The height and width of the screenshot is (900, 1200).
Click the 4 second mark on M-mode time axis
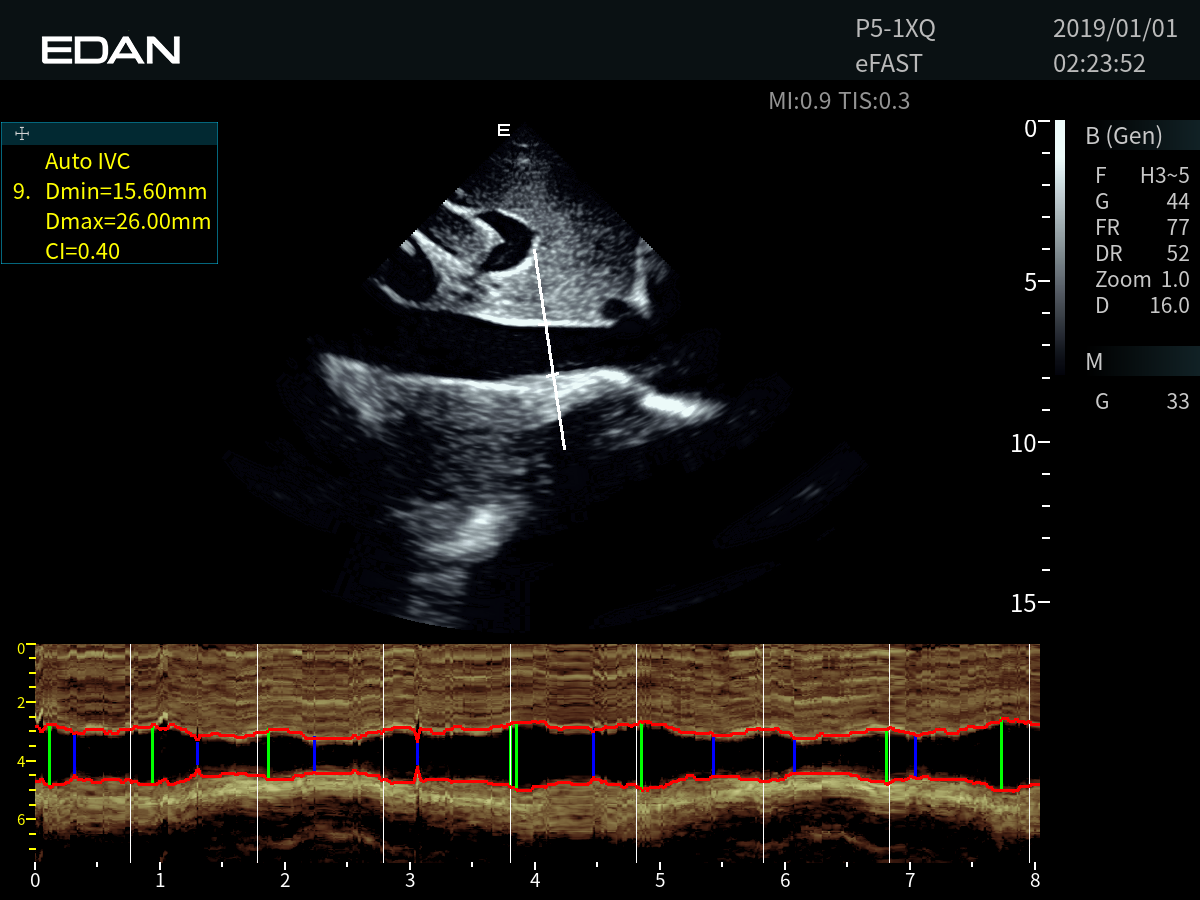coord(535,880)
